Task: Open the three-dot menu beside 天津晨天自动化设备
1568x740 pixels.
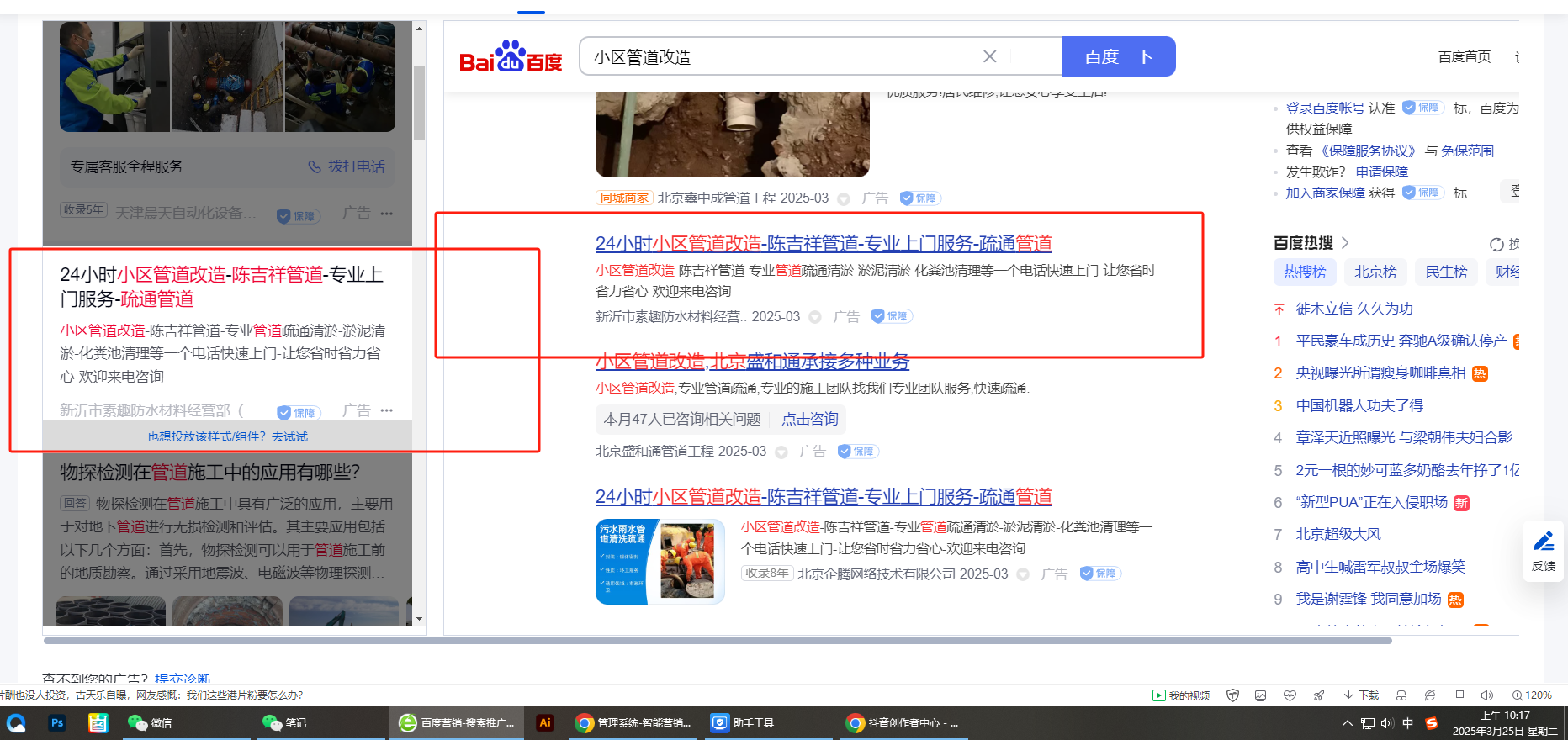Action: (x=387, y=214)
